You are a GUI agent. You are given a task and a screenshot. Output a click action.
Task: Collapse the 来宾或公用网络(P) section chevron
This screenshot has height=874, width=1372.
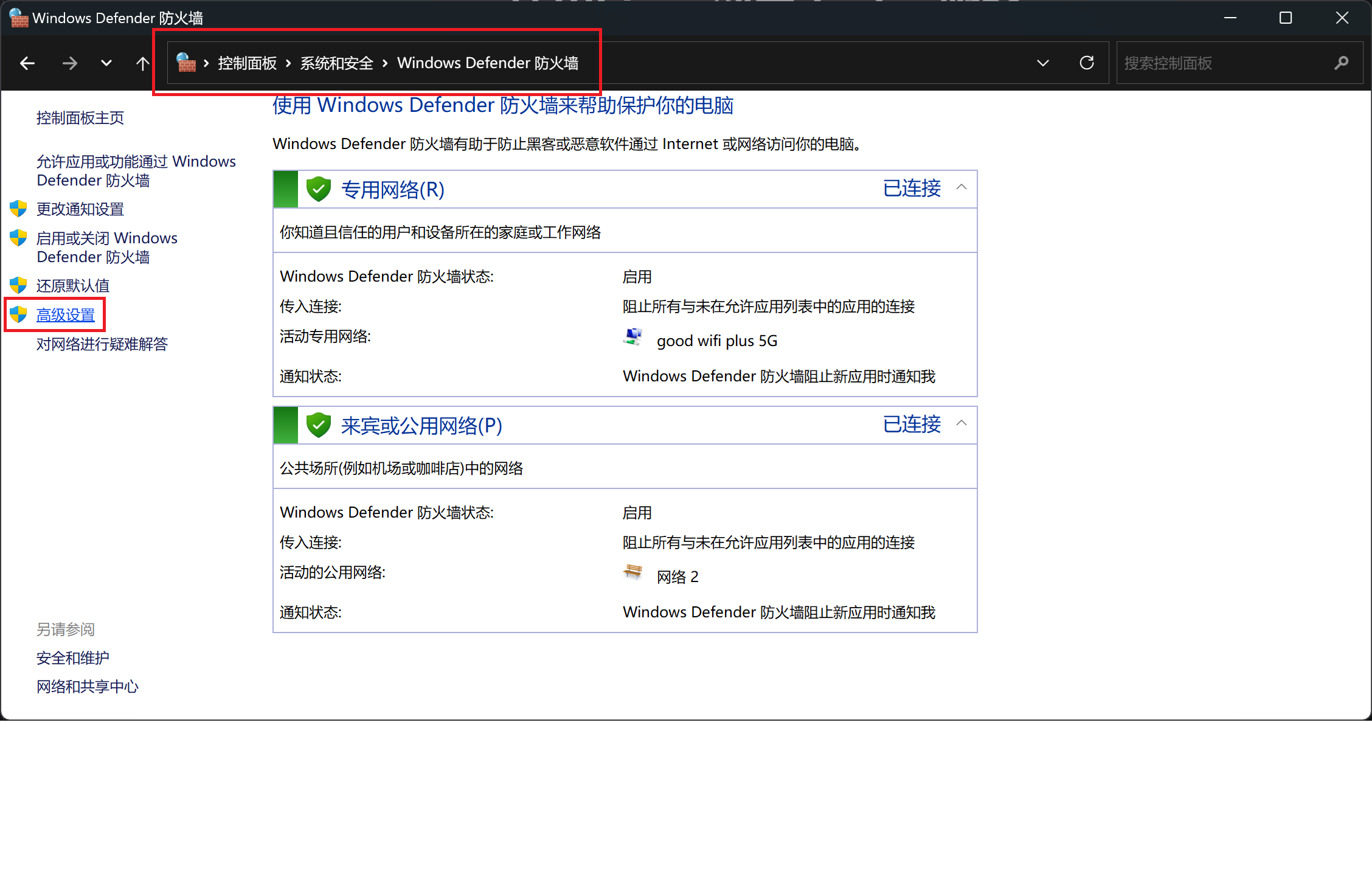(x=961, y=423)
